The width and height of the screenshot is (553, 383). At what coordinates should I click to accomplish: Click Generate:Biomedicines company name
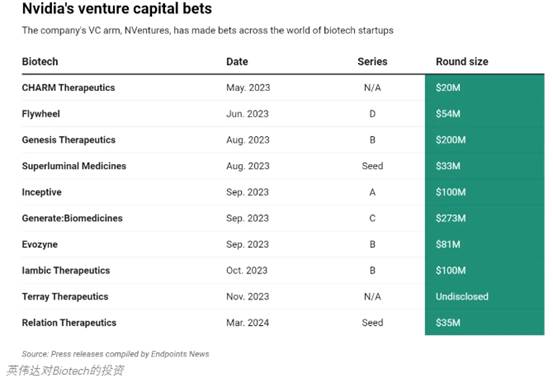pyautogui.click(x=72, y=218)
